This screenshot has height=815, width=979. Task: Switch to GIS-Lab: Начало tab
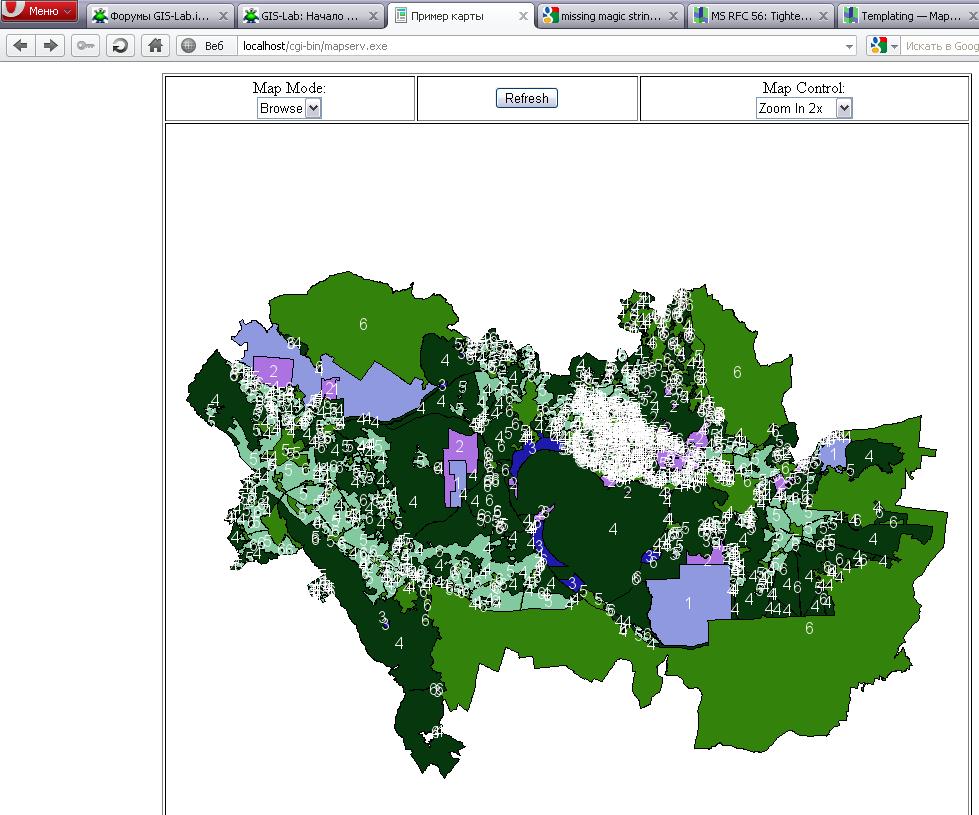pos(310,16)
